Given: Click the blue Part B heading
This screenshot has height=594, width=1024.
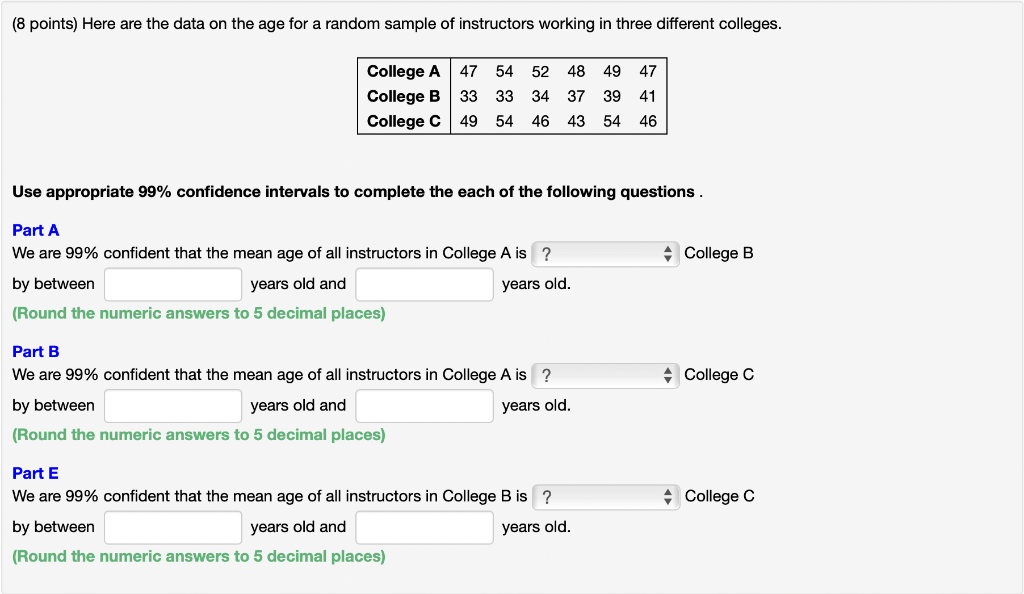Looking at the screenshot, I should point(35,351).
